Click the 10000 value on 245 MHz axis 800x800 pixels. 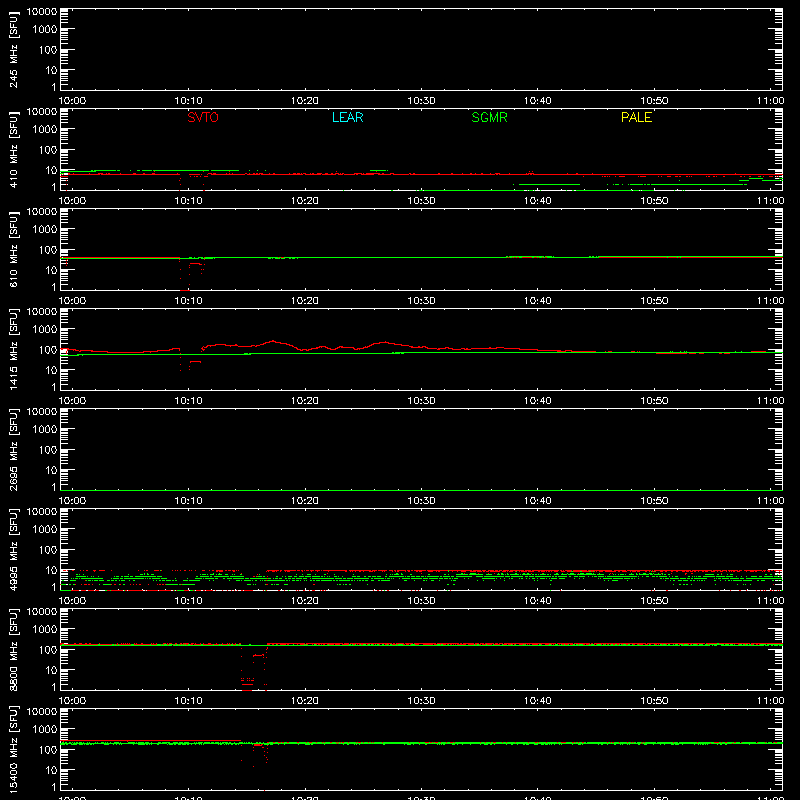42,12
